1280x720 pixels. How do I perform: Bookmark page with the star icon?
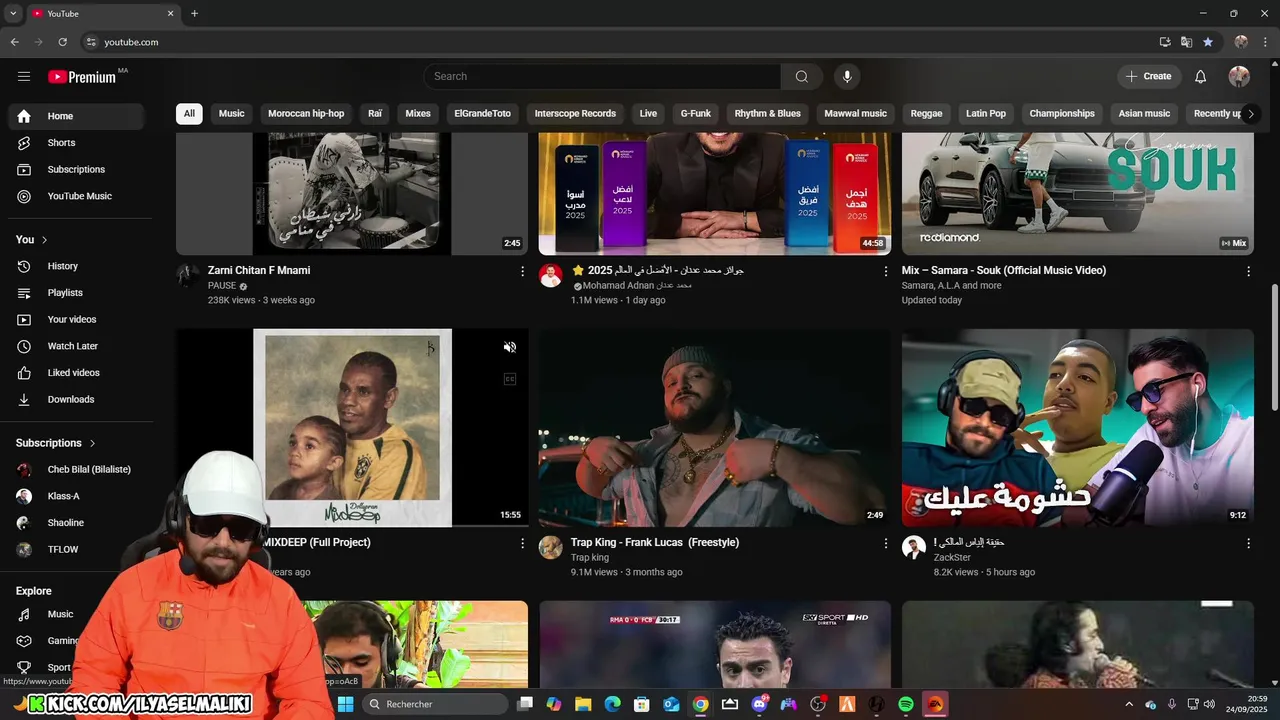pos(1208,42)
